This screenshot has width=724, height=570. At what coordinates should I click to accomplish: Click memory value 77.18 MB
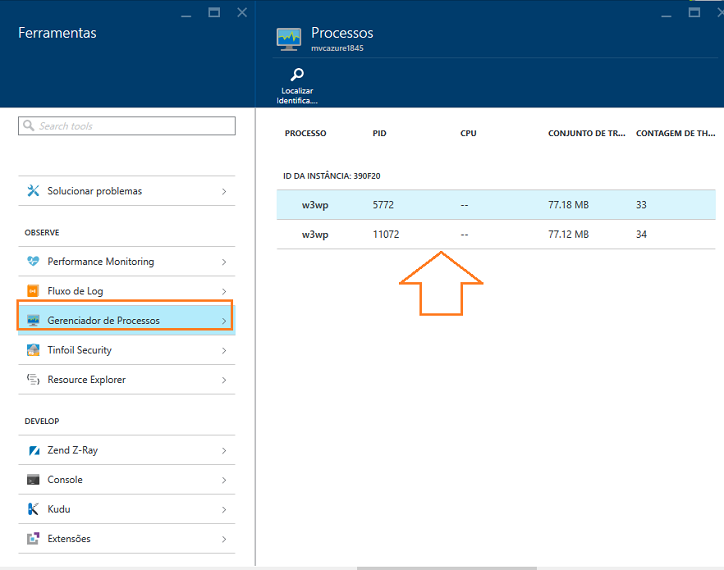pos(568,205)
